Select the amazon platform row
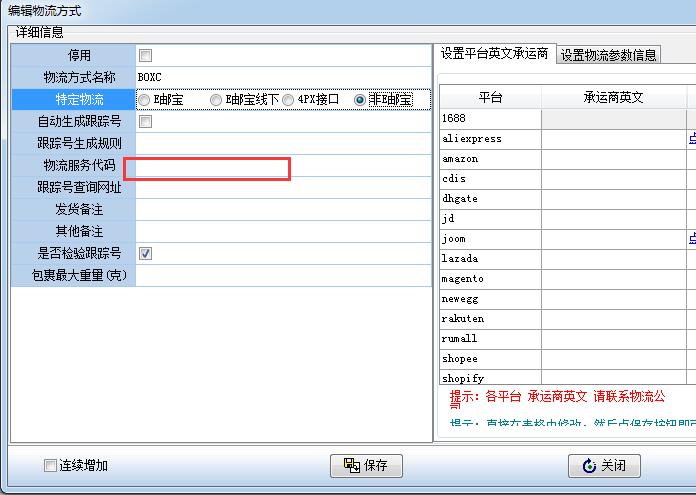696x495 pixels. pyautogui.click(x=490, y=159)
